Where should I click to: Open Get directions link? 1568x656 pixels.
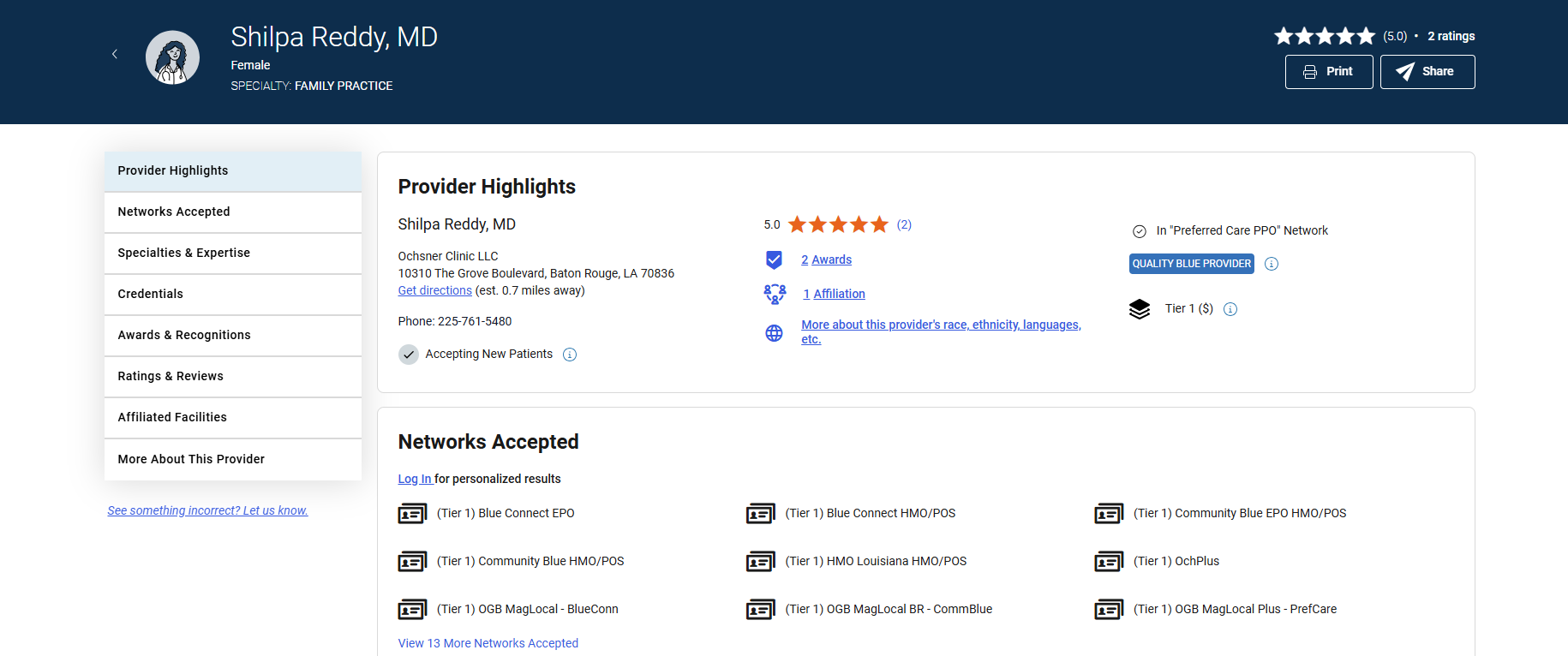[434, 290]
